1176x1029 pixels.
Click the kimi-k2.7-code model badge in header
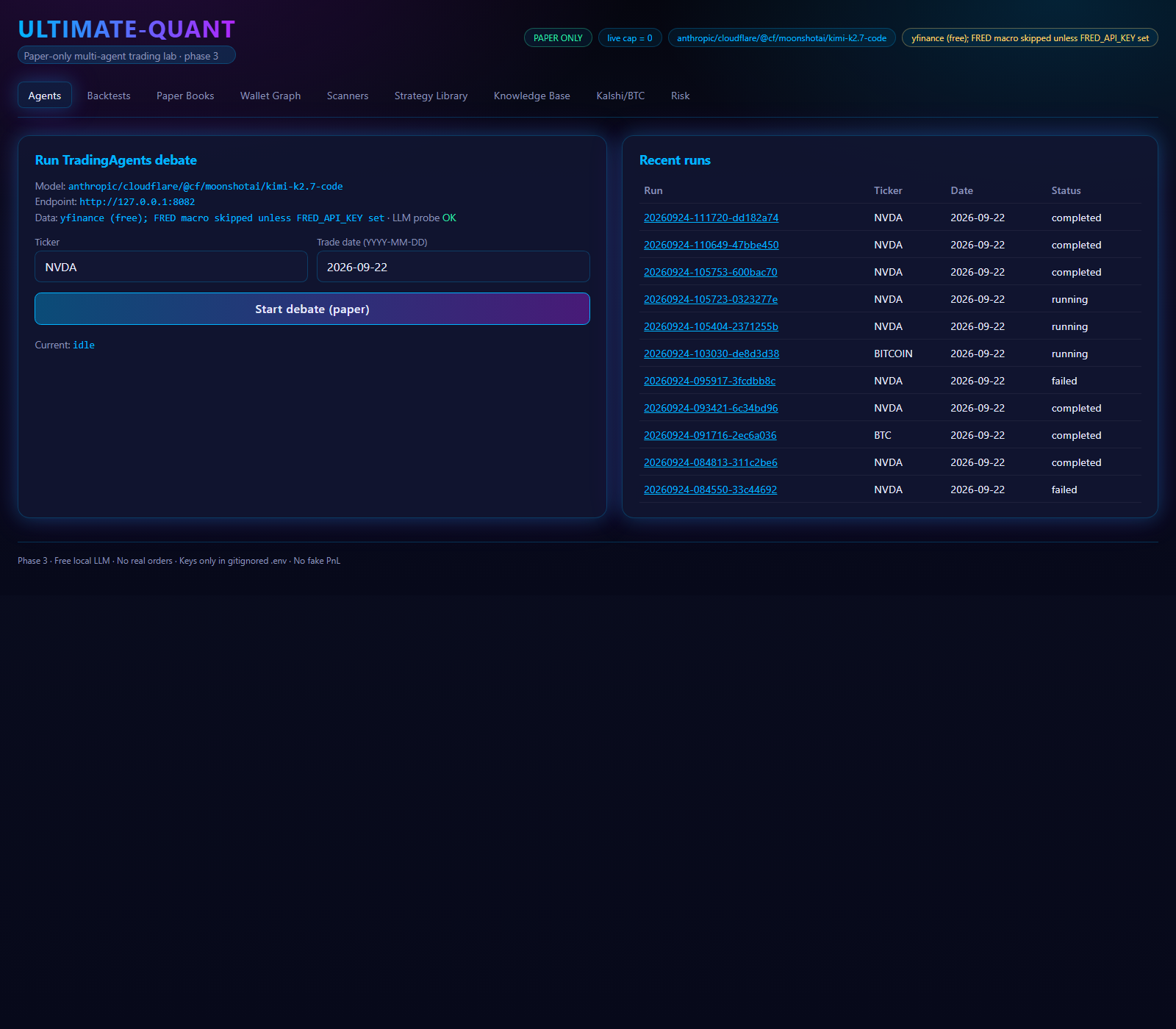click(x=781, y=37)
